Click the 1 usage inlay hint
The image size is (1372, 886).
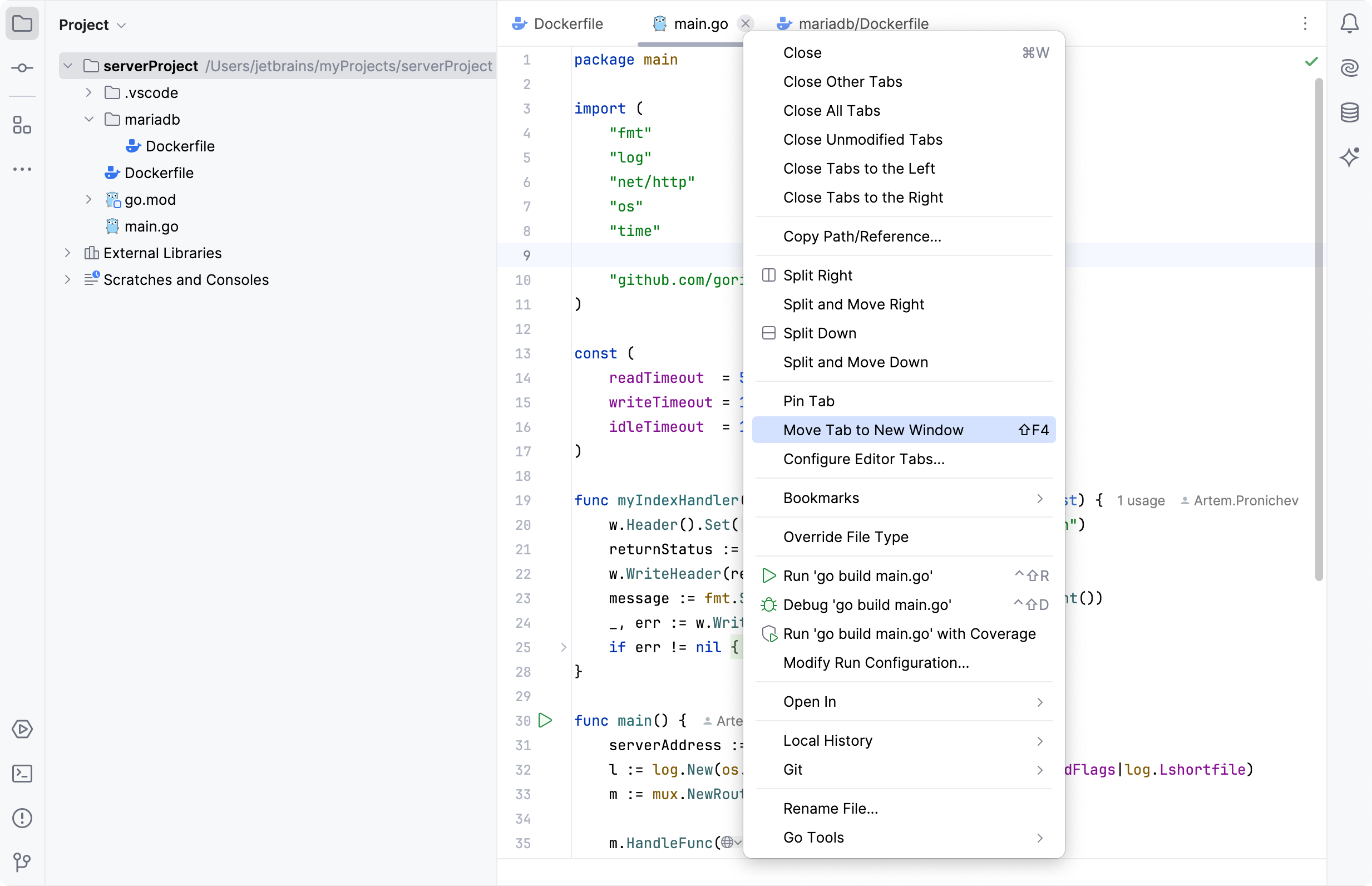[x=1140, y=500]
